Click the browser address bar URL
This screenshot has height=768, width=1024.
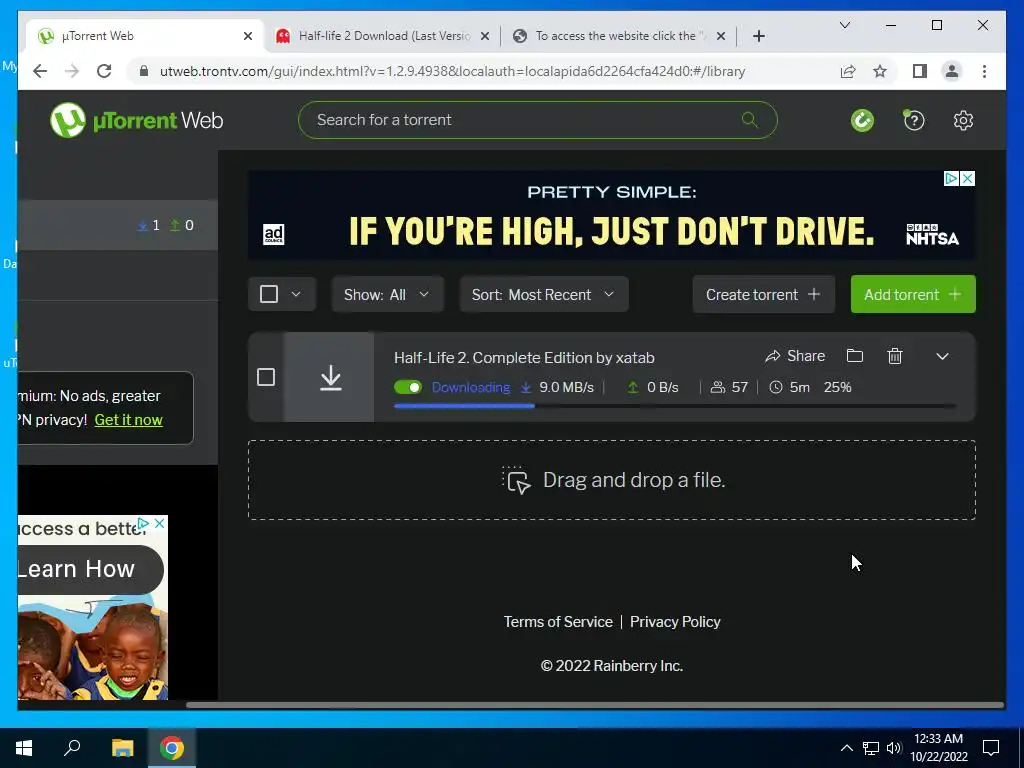[x=452, y=71]
